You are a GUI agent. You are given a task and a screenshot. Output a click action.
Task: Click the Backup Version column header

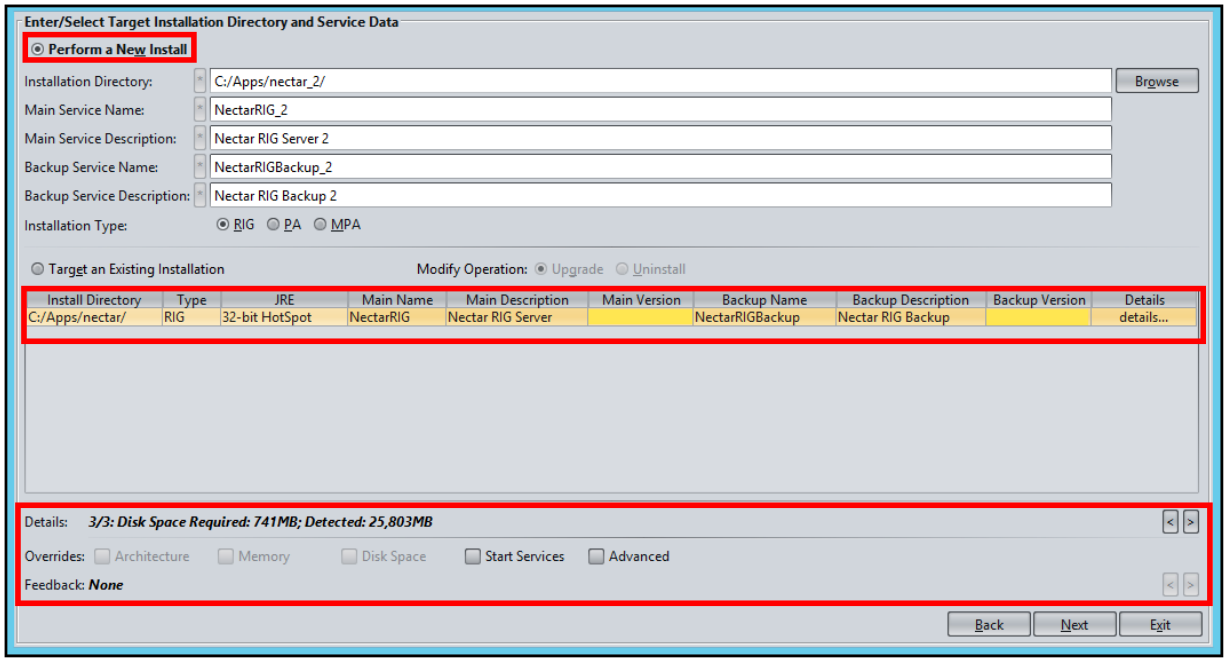tap(1039, 300)
